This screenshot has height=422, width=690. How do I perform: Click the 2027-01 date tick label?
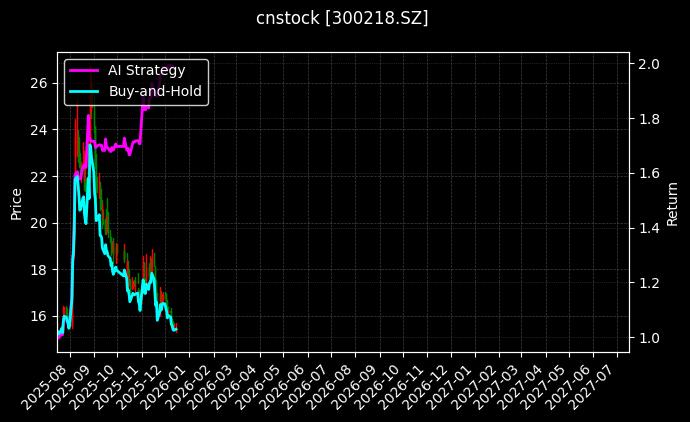451,386
